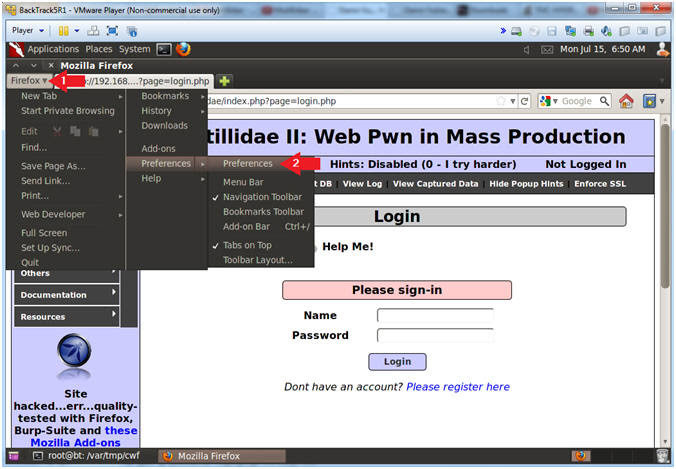Screen dimensions: 676x469
Task: Click the VMware send Ctrl+Alt+Del icon
Action: [93, 31]
